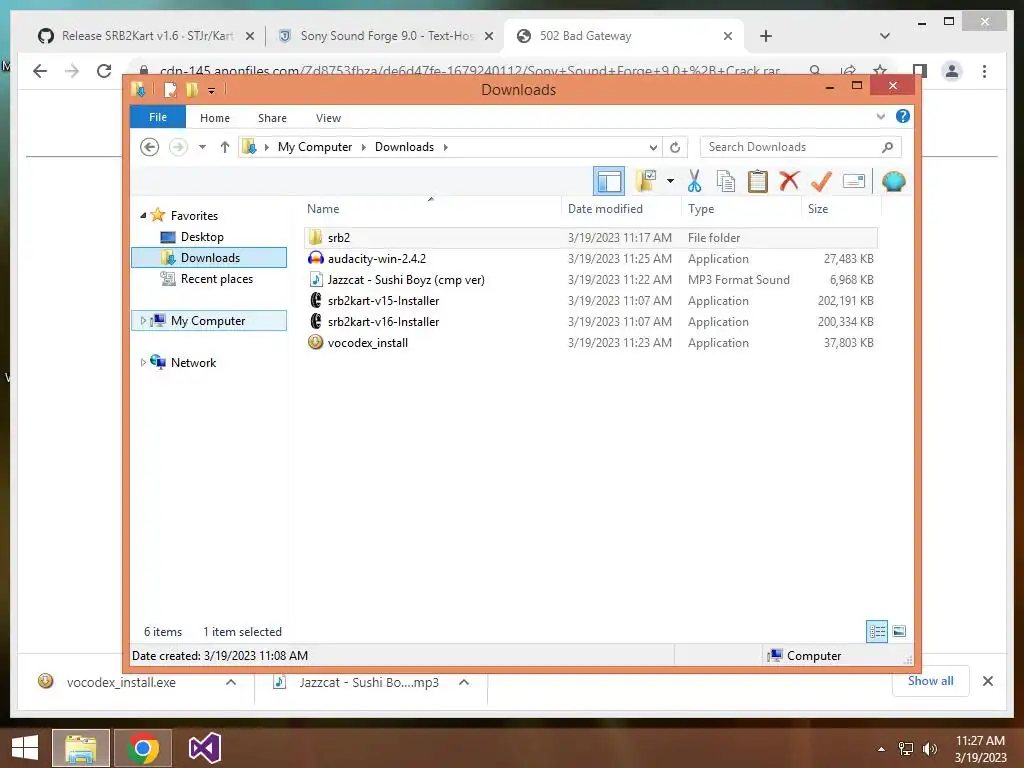Viewport: 1024px width, 768px height.
Task: Go up one folder level
Action: click(225, 147)
